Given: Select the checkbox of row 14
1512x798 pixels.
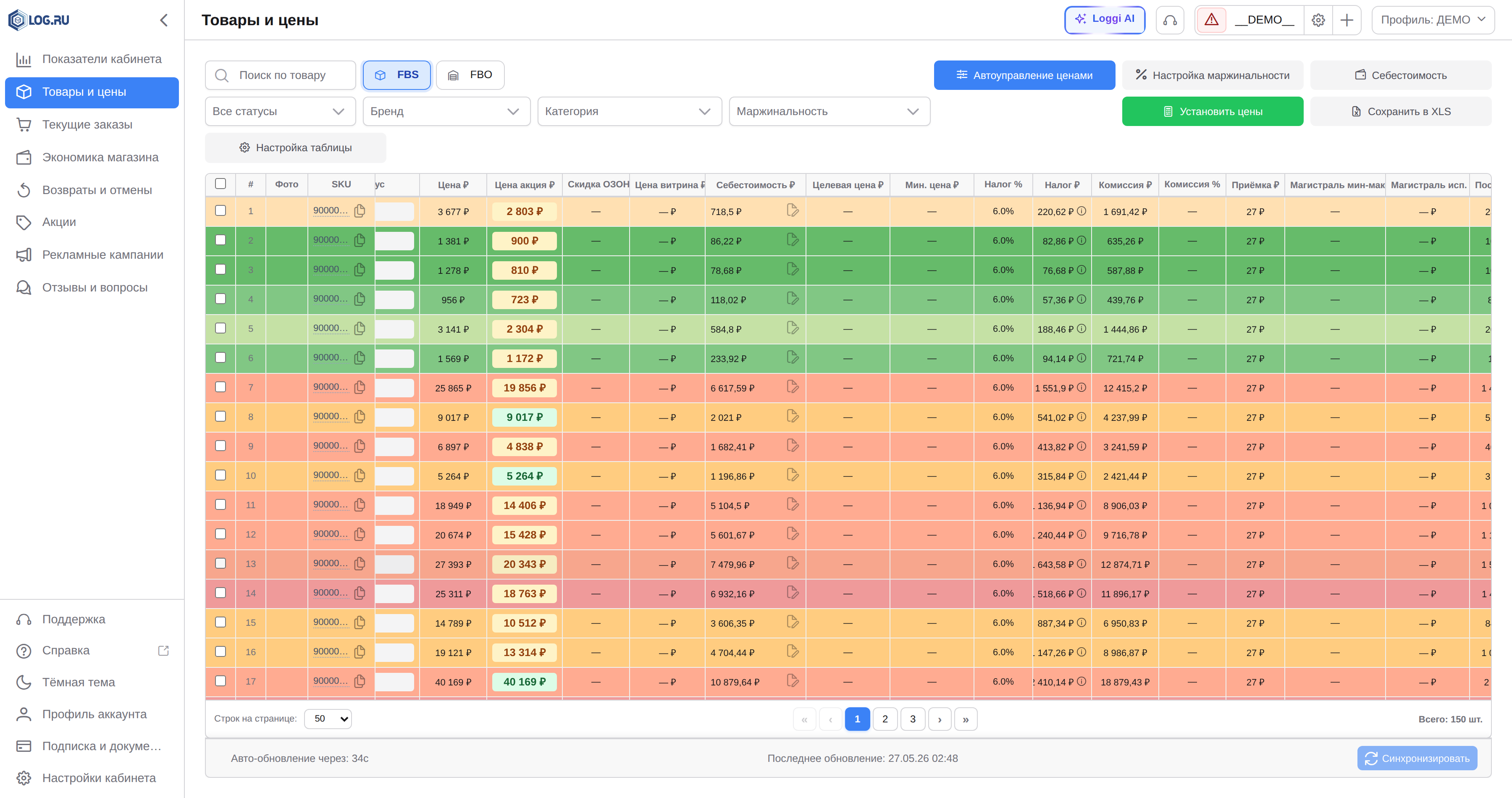Looking at the screenshot, I should (x=220, y=593).
